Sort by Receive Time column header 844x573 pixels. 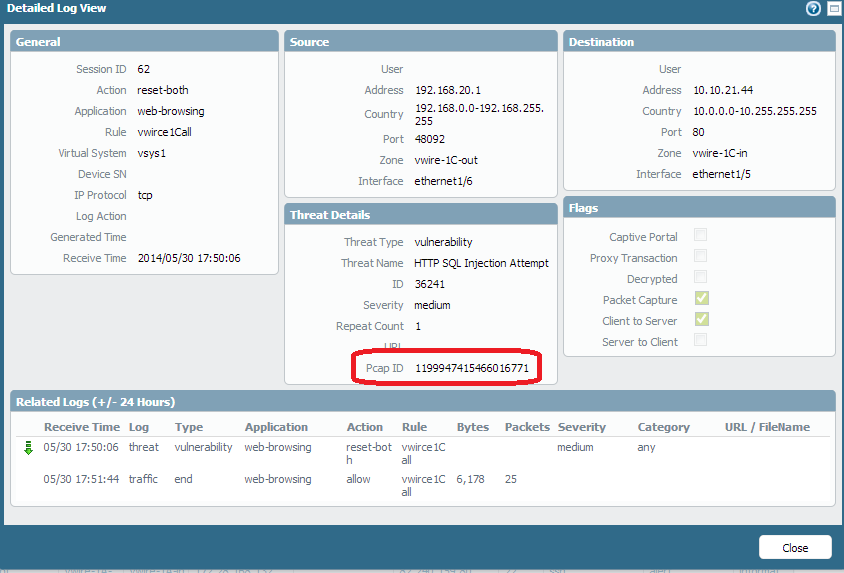(82, 427)
